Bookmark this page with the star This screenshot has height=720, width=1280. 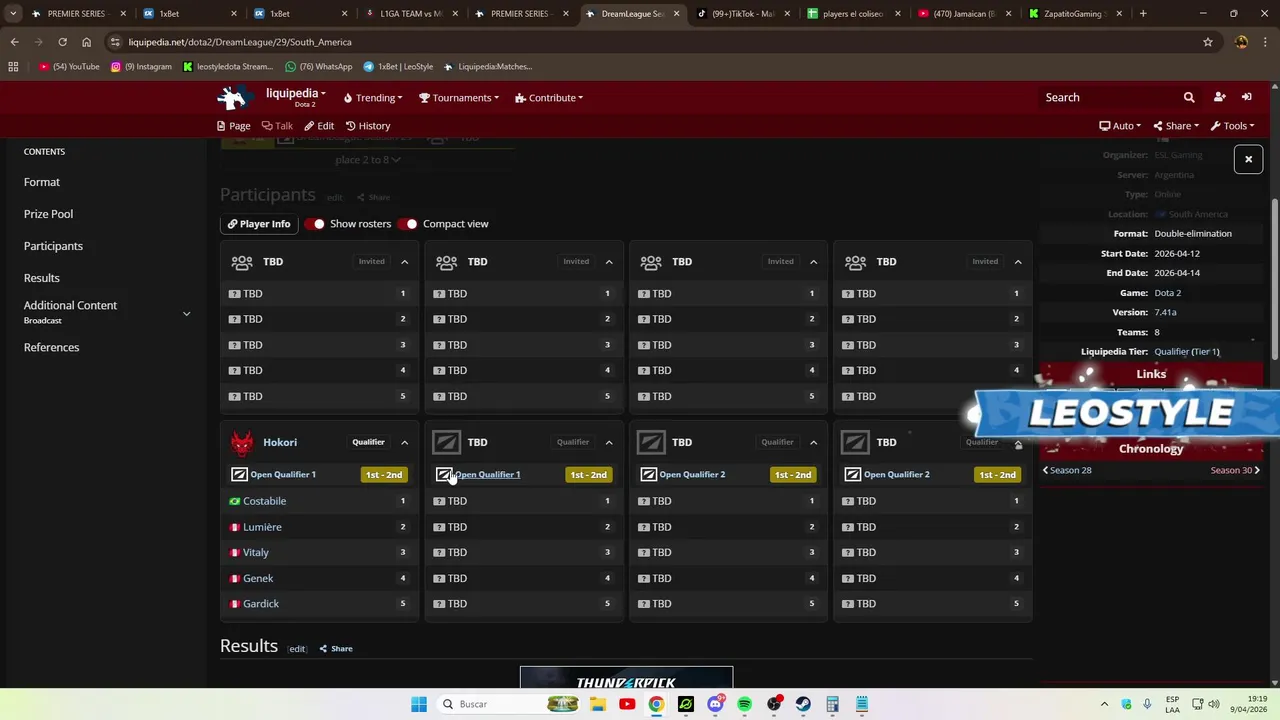coord(1208,42)
